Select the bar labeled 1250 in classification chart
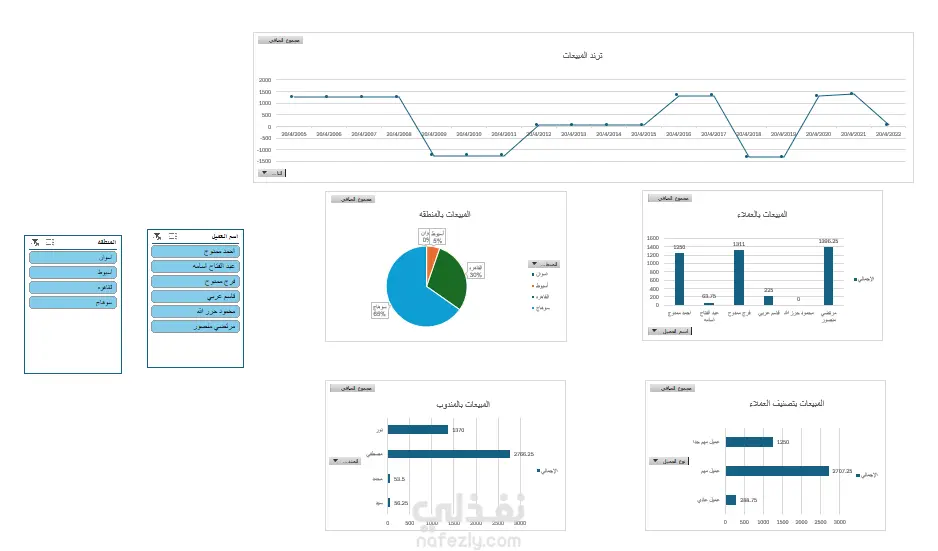938x551 pixels. (749, 442)
